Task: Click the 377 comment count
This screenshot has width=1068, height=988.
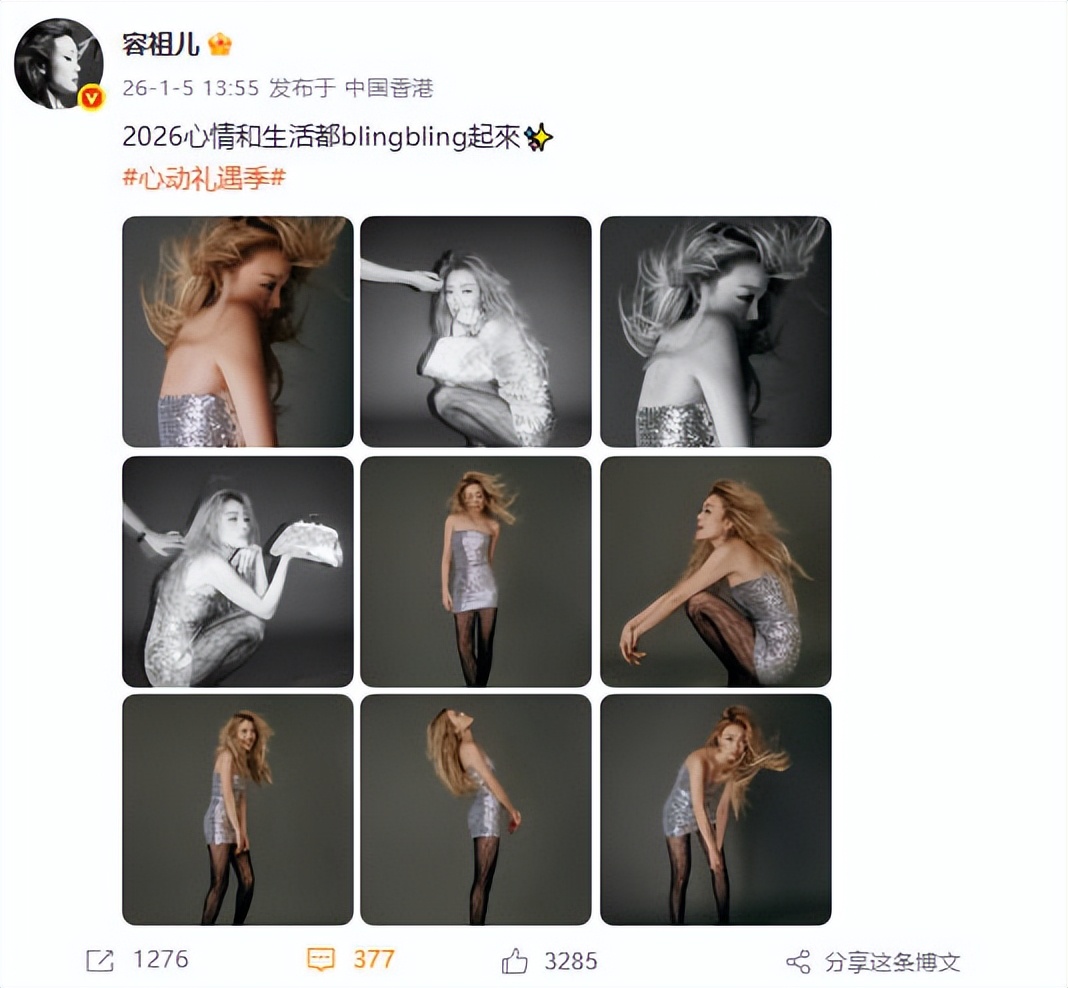Action: [x=374, y=959]
